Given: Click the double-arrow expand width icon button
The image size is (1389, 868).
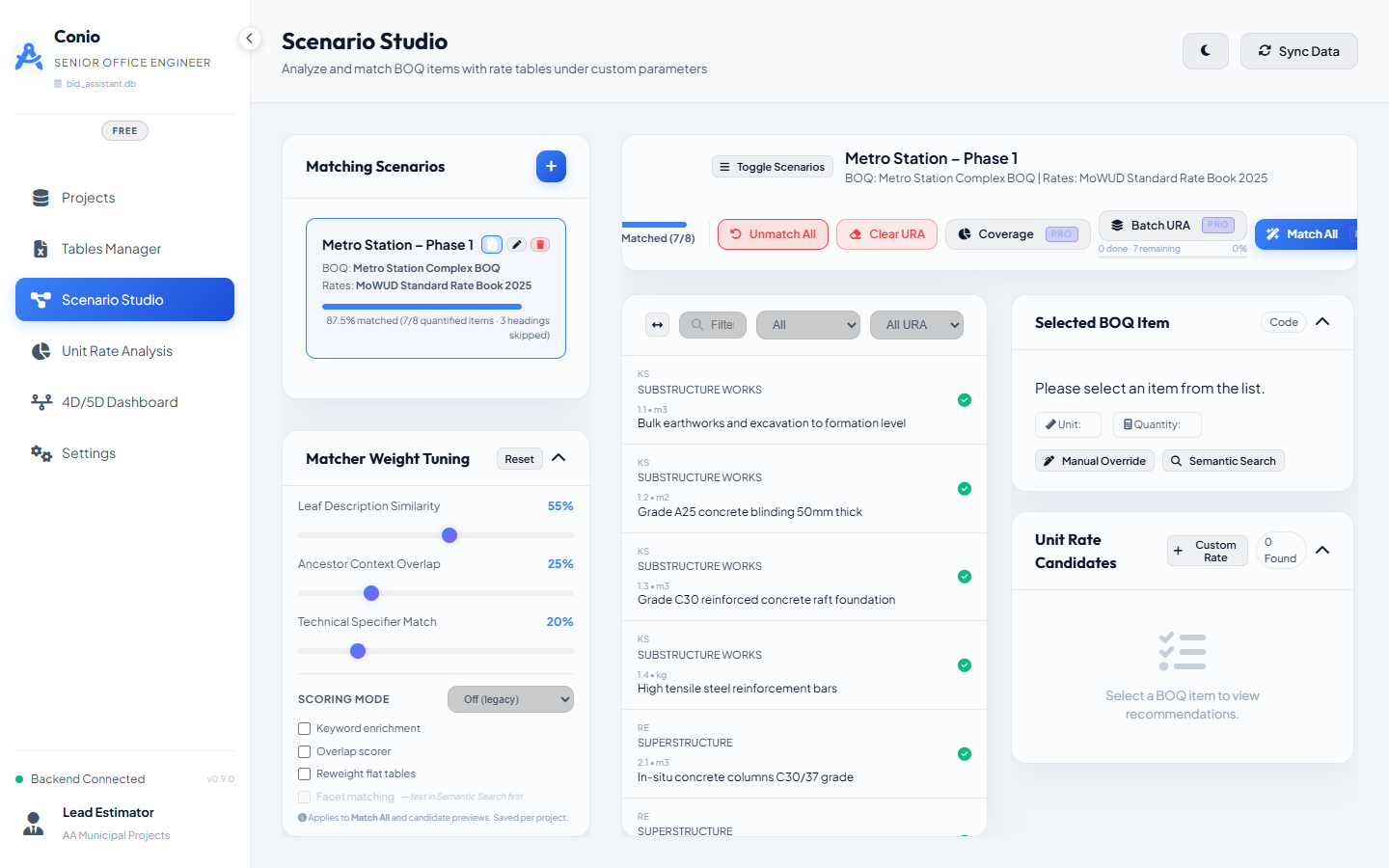Looking at the screenshot, I should pyautogui.click(x=657, y=325).
